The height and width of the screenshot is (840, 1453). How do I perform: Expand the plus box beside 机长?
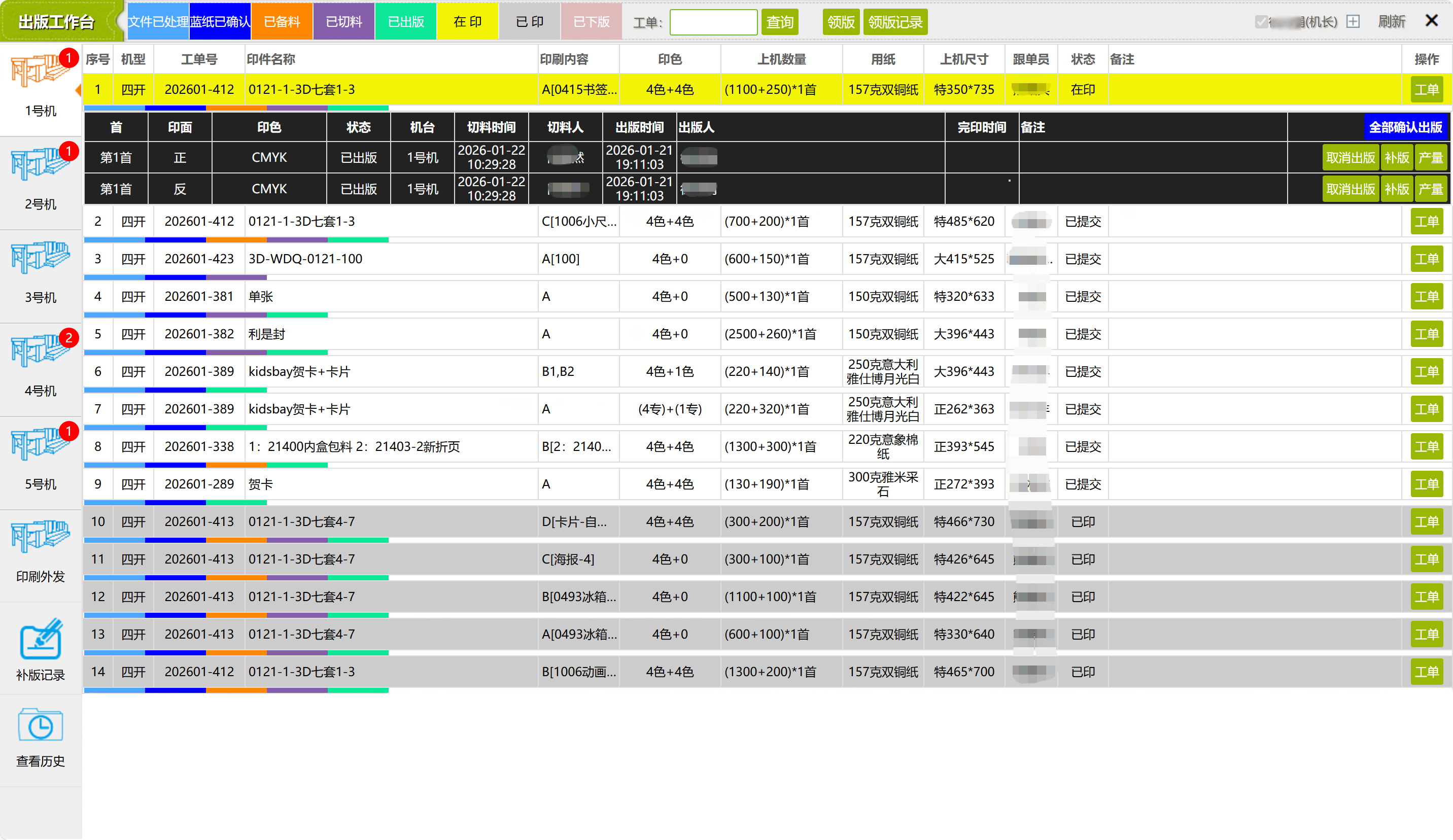(x=1353, y=22)
